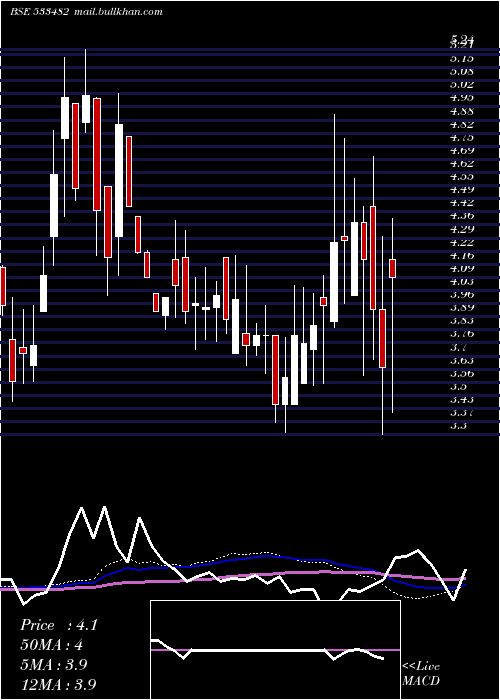500x700 pixels.
Task: Click the 3.83 price axis label
Action: [x=462, y=321]
